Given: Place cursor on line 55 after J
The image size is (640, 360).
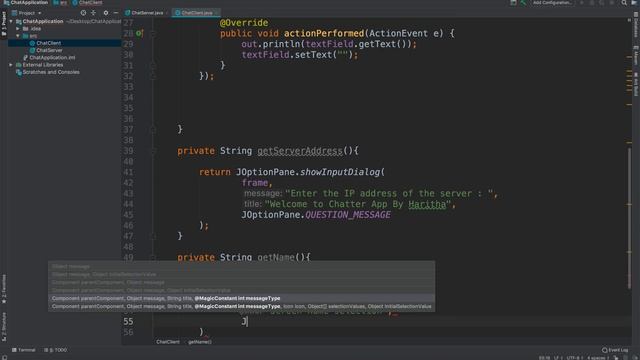Looking at the screenshot, I should [247, 322].
